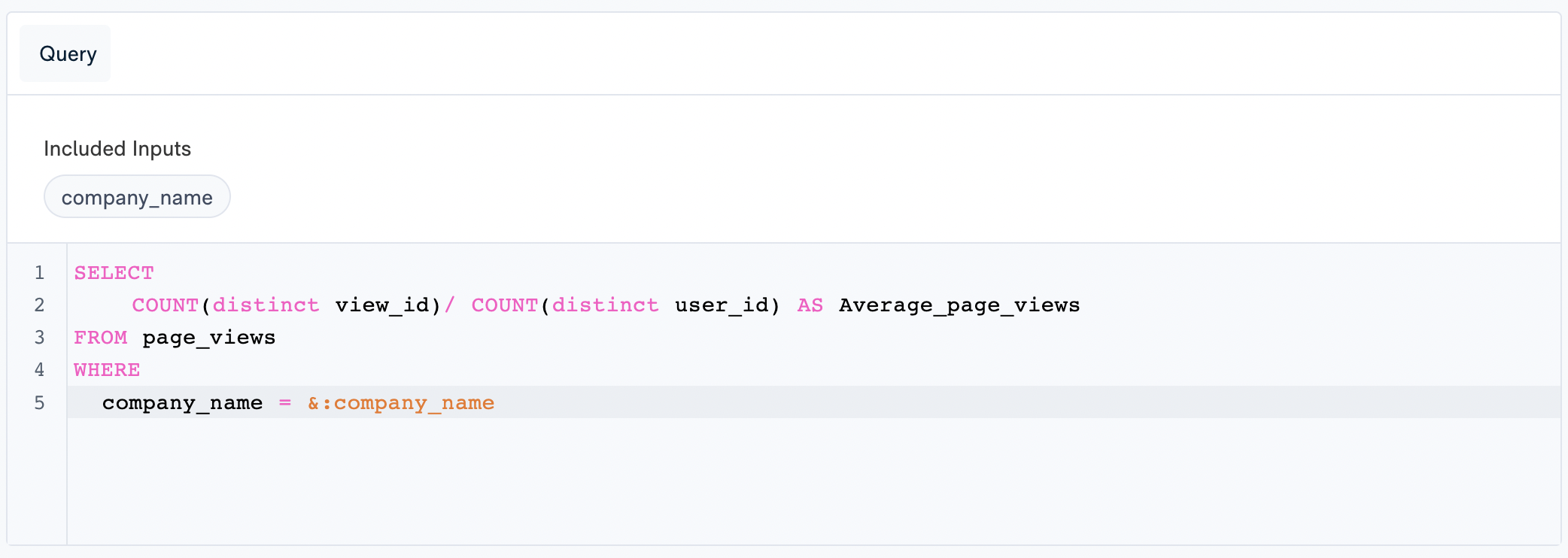
Task: Select the company_name input chip
Action: coord(137,197)
